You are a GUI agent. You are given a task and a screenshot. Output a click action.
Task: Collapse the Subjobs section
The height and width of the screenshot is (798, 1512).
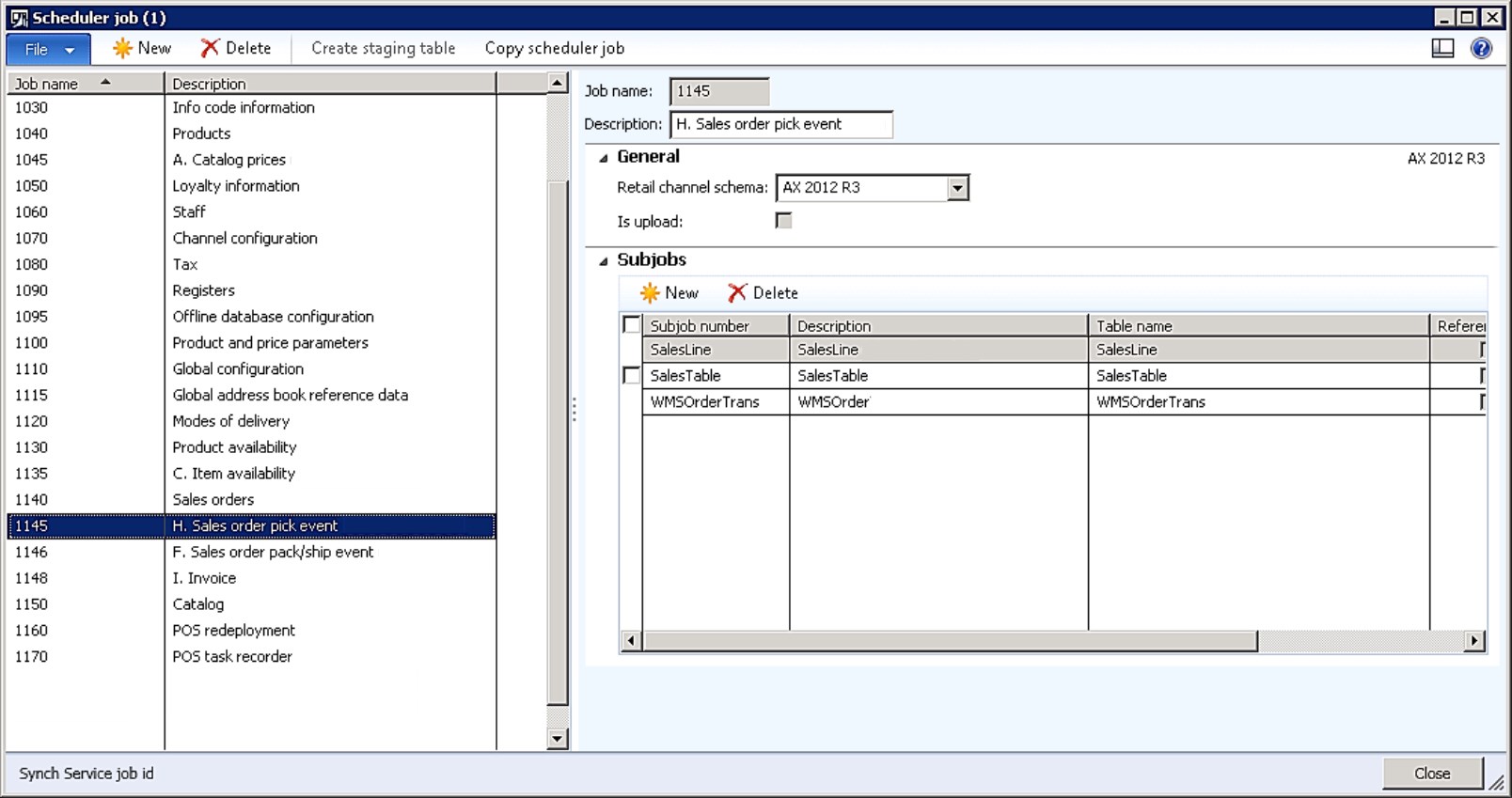604,261
